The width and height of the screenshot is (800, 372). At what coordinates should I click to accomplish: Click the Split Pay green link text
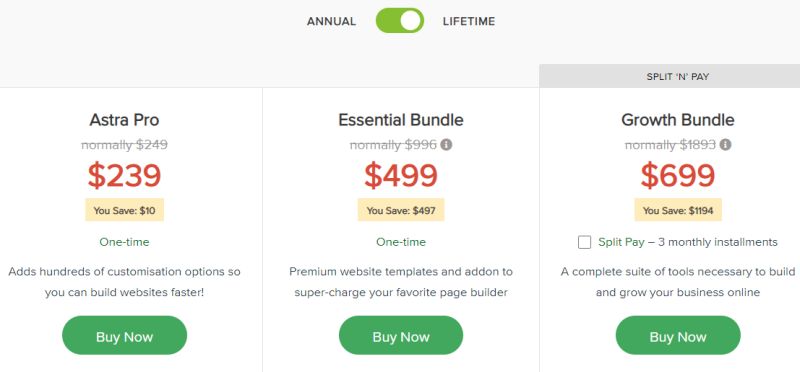click(621, 242)
